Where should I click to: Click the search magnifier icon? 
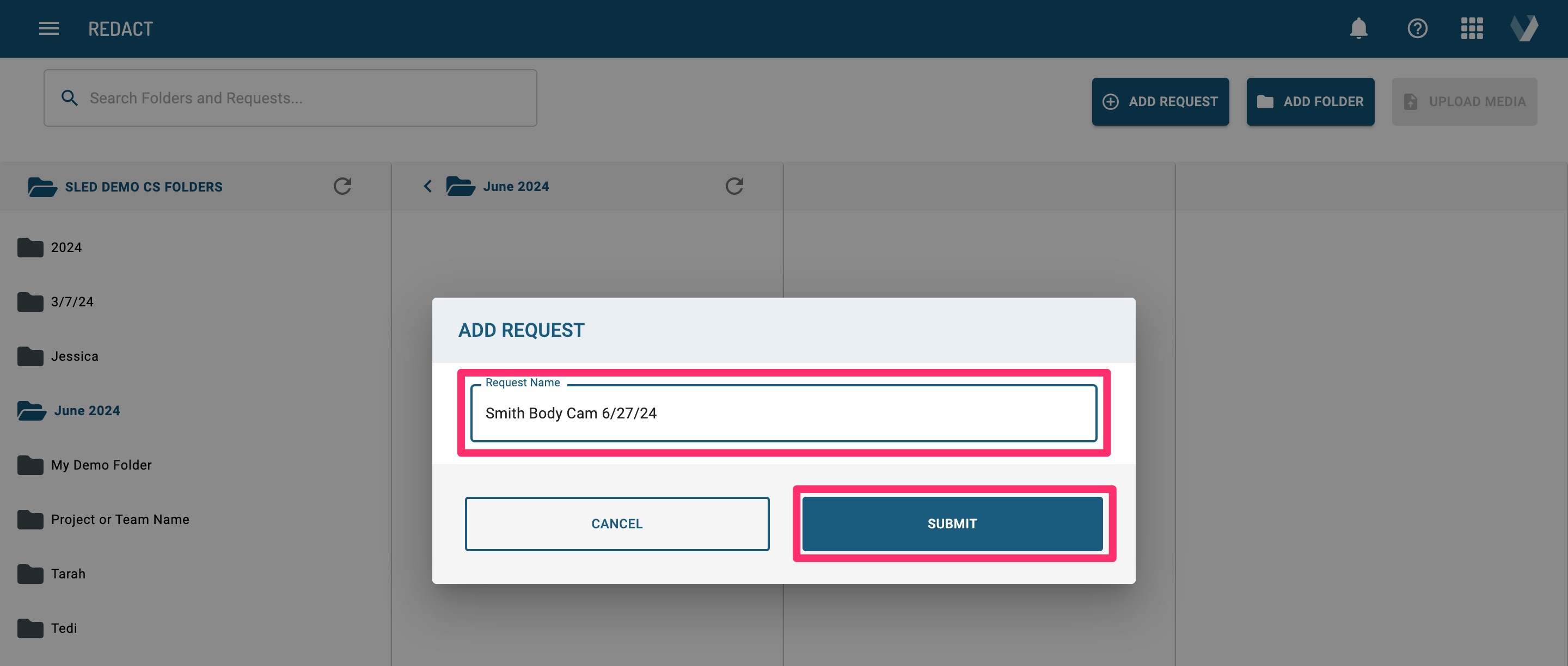[69, 98]
